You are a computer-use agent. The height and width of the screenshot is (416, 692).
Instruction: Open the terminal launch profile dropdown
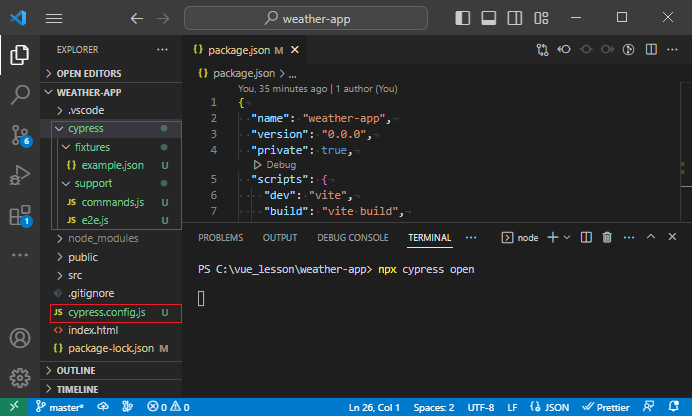click(x=567, y=237)
